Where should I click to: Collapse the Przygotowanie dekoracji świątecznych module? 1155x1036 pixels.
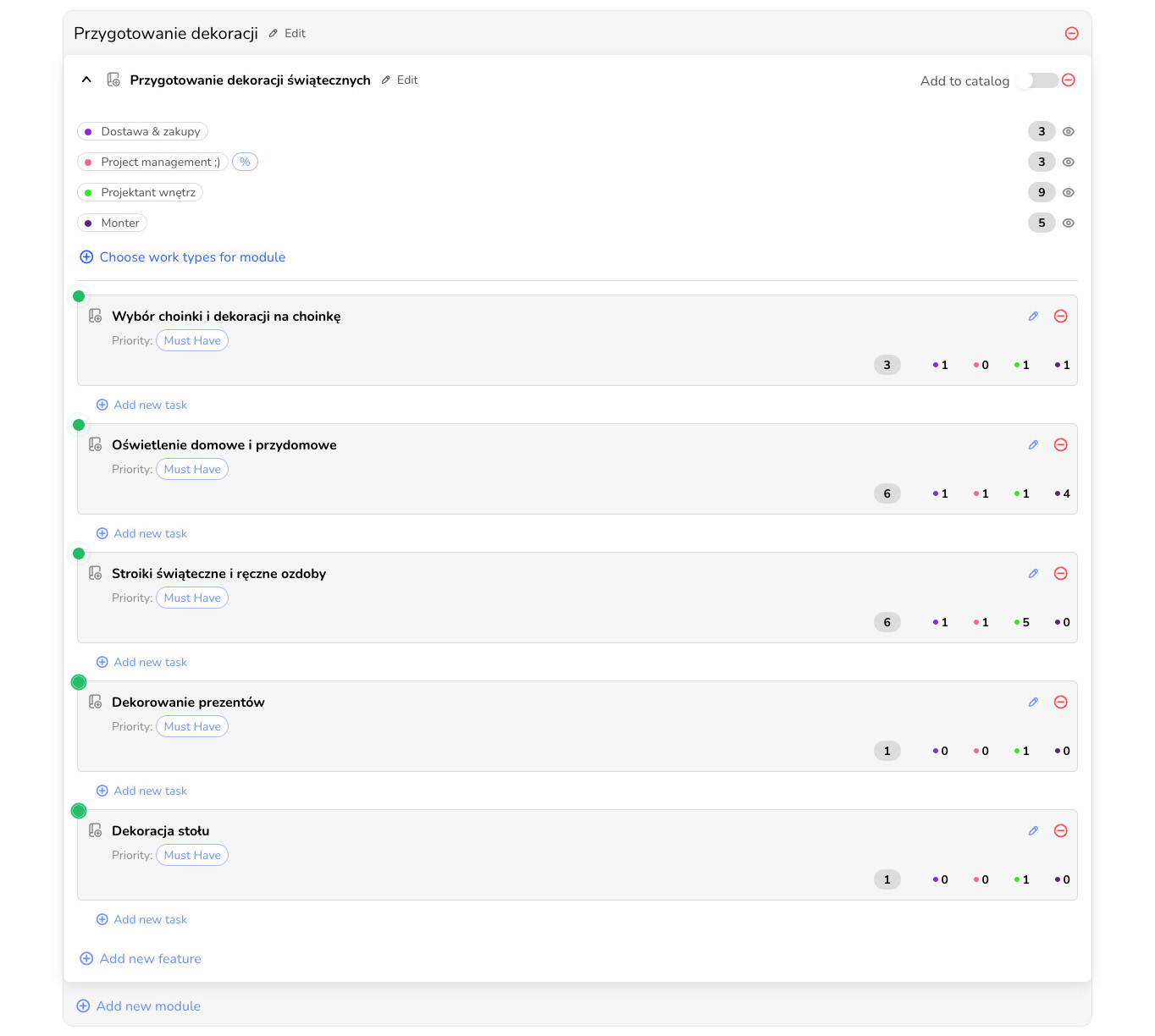(x=86, y=80)
